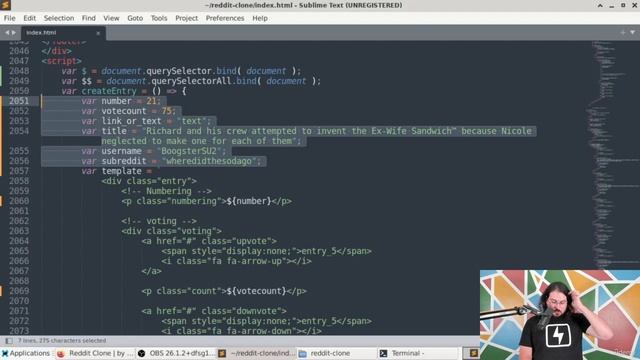Open the Selection menu

click(59, 18)
